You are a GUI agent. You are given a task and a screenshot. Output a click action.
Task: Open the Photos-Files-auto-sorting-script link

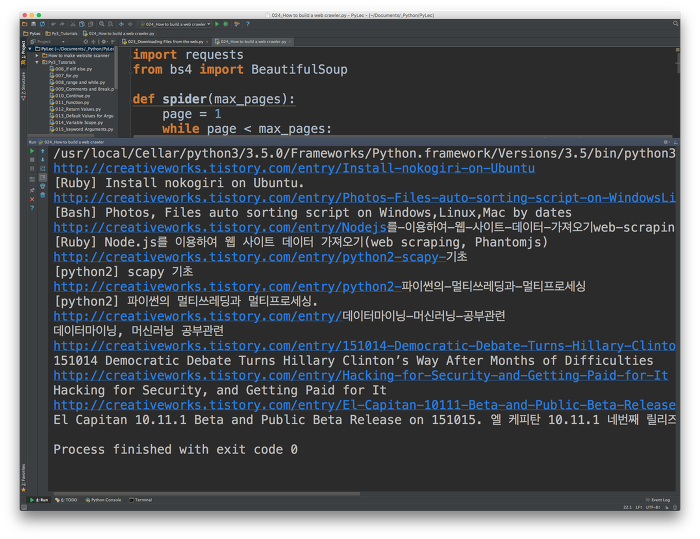tap(364, 198)
